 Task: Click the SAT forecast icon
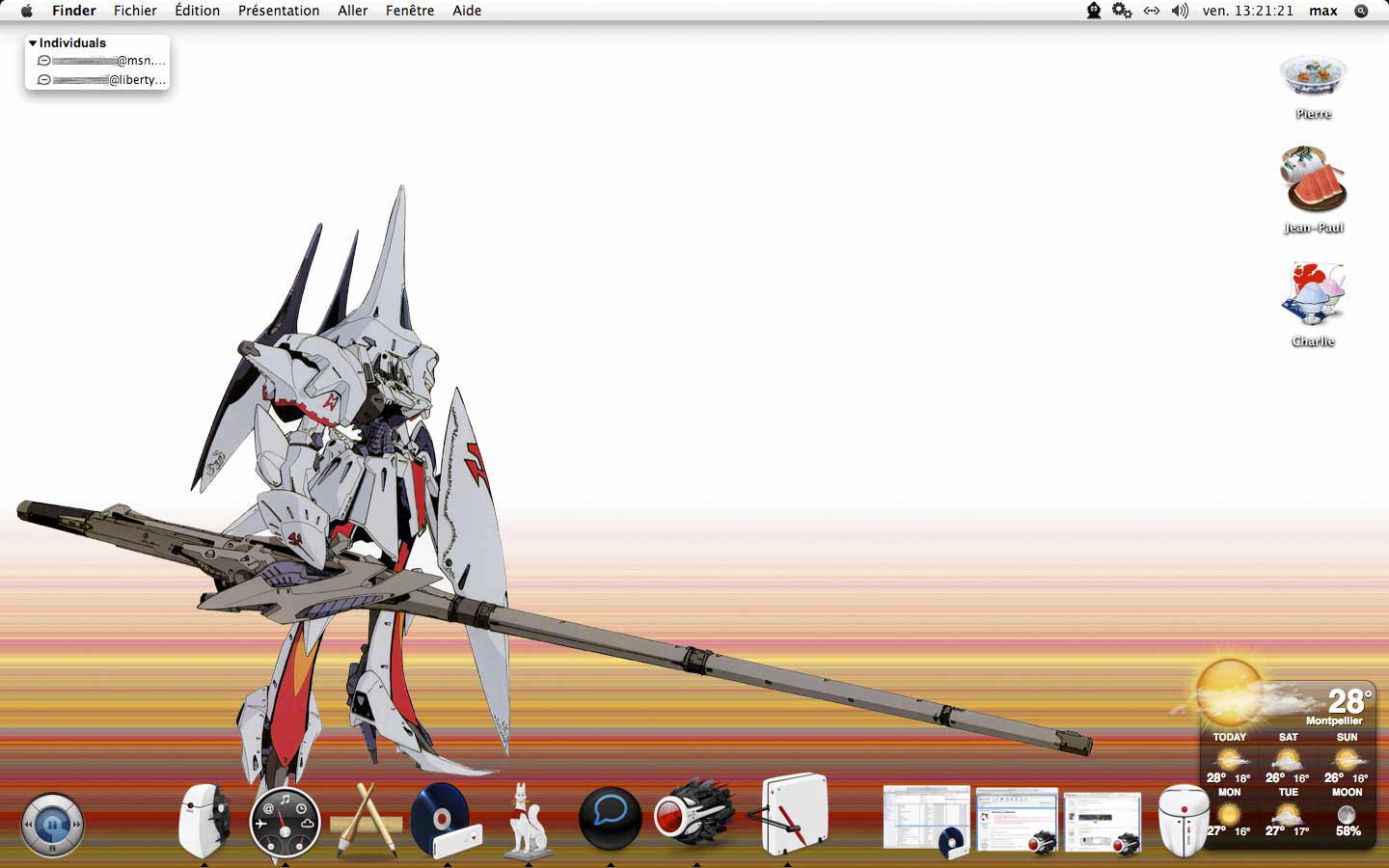[x=1288, y=760]
